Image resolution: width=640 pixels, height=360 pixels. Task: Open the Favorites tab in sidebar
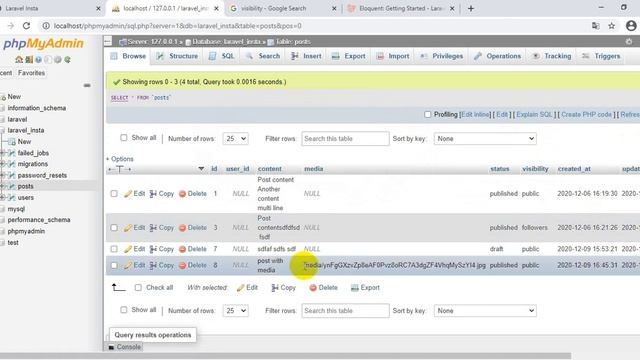click(x=31, y=73)
